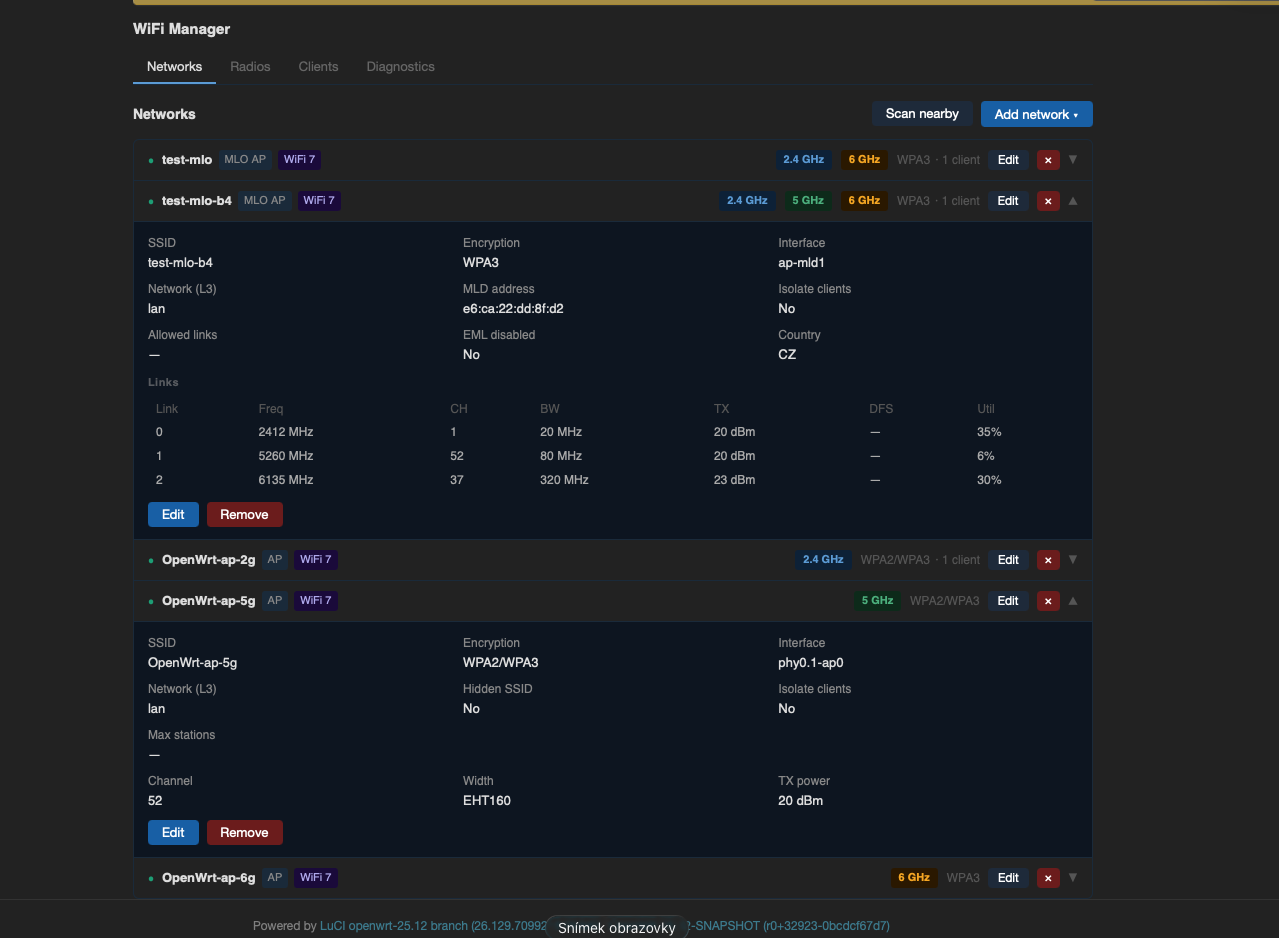Click the MLO AP badge beside test-mlo-b4
Screen dimensions: 1279x938
point(265,201)
